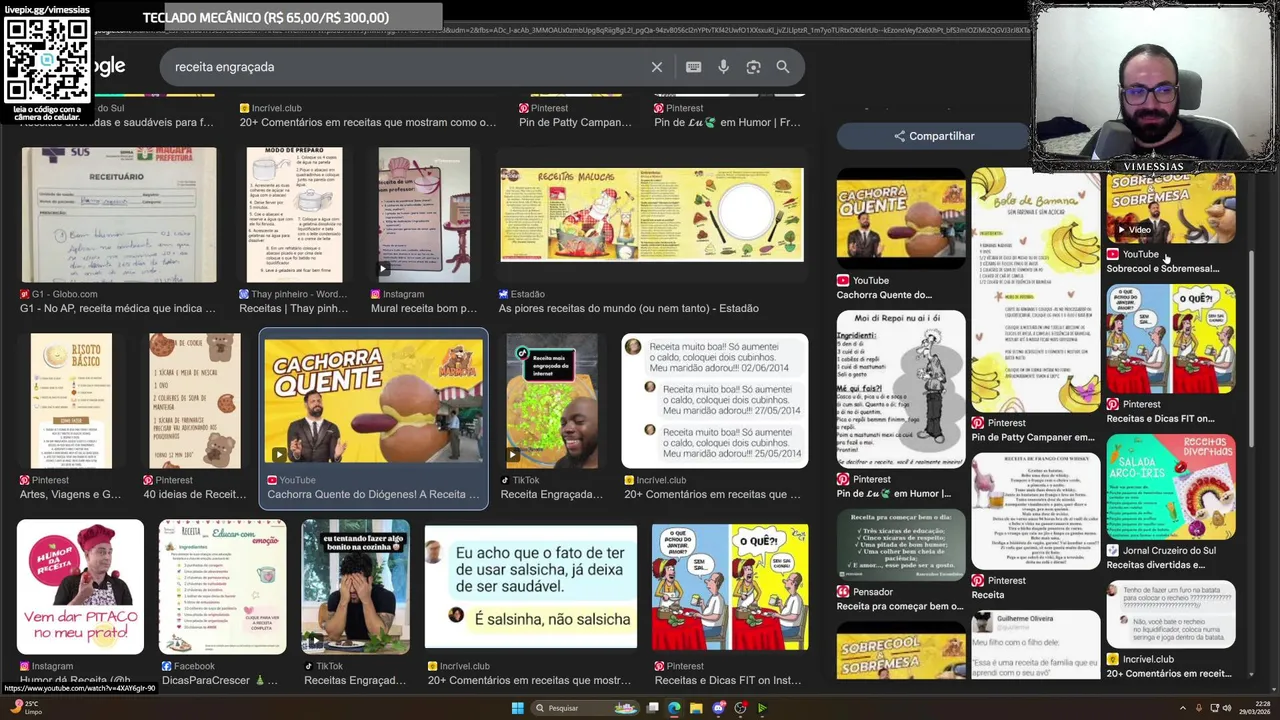
Task: Open the cookie recipe with bears thumbnail
Action: pyautogui.click(x=195, y=400)
